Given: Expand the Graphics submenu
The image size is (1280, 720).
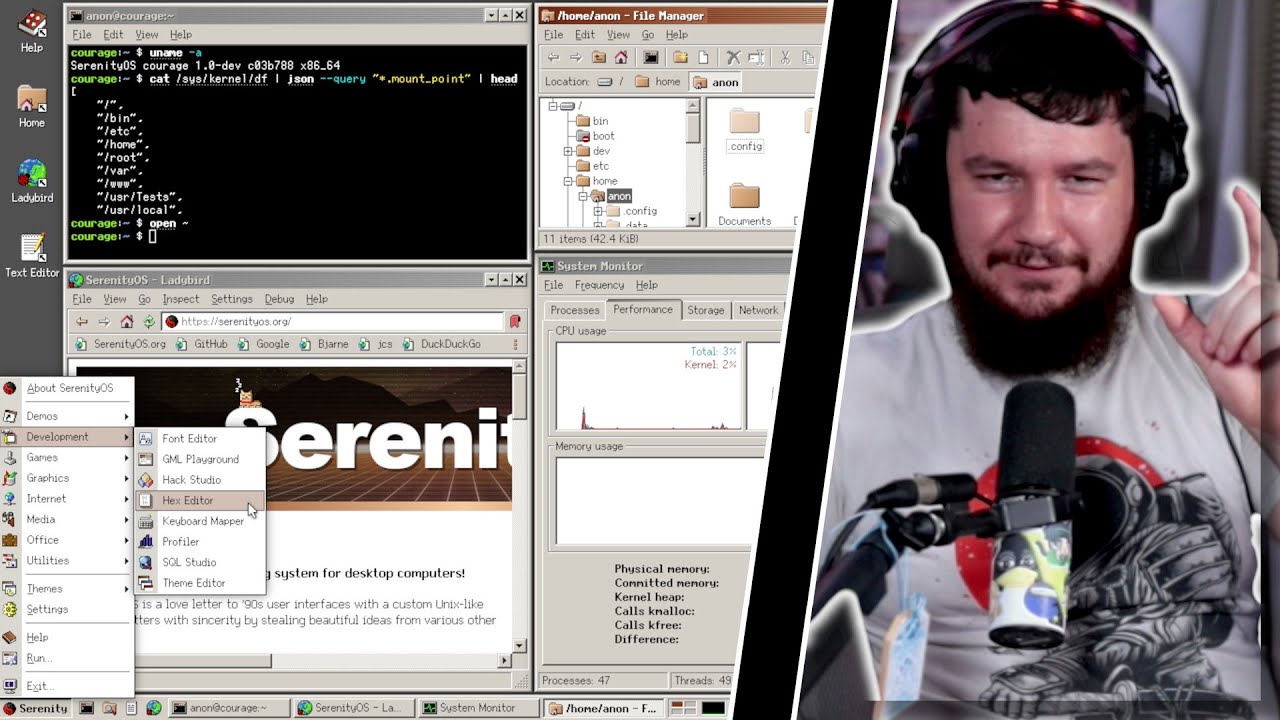Looking at the screenshot, I should tap(67, 478).
